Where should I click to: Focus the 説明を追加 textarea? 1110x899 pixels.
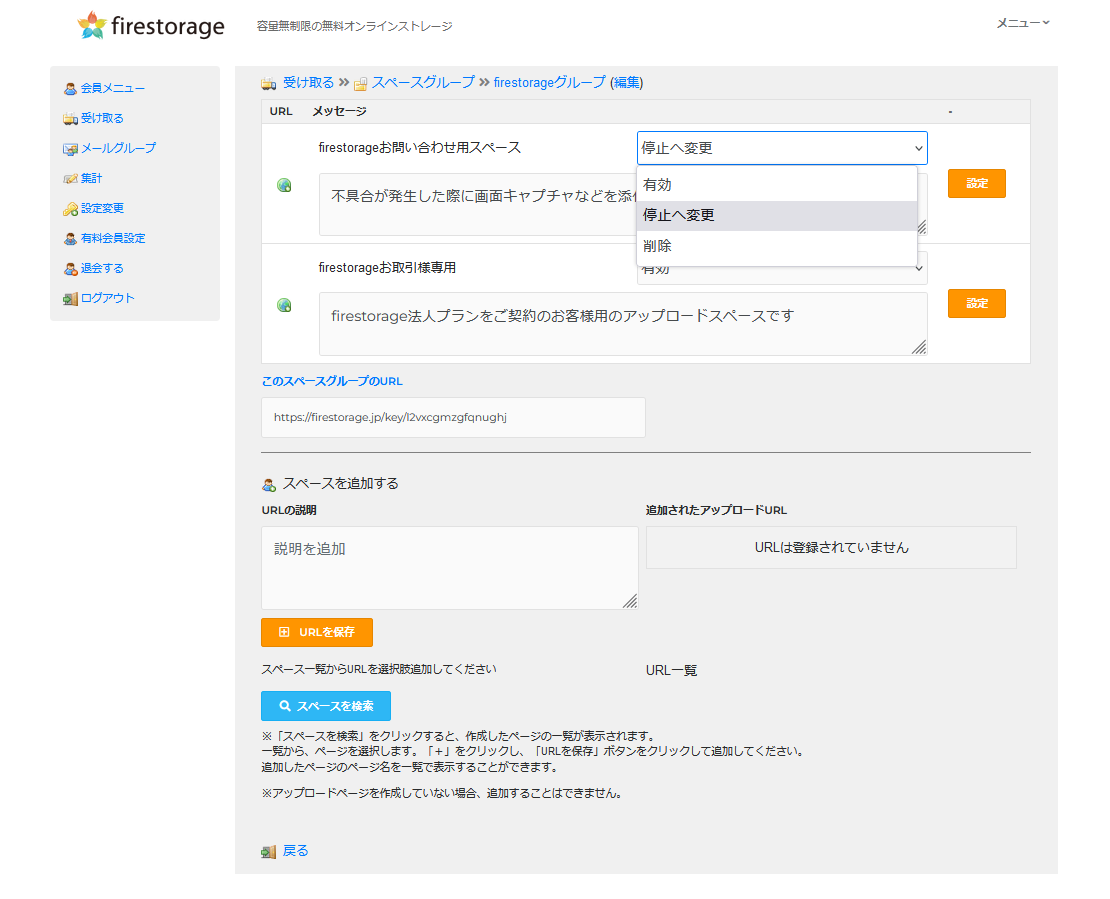coord(450,568)
